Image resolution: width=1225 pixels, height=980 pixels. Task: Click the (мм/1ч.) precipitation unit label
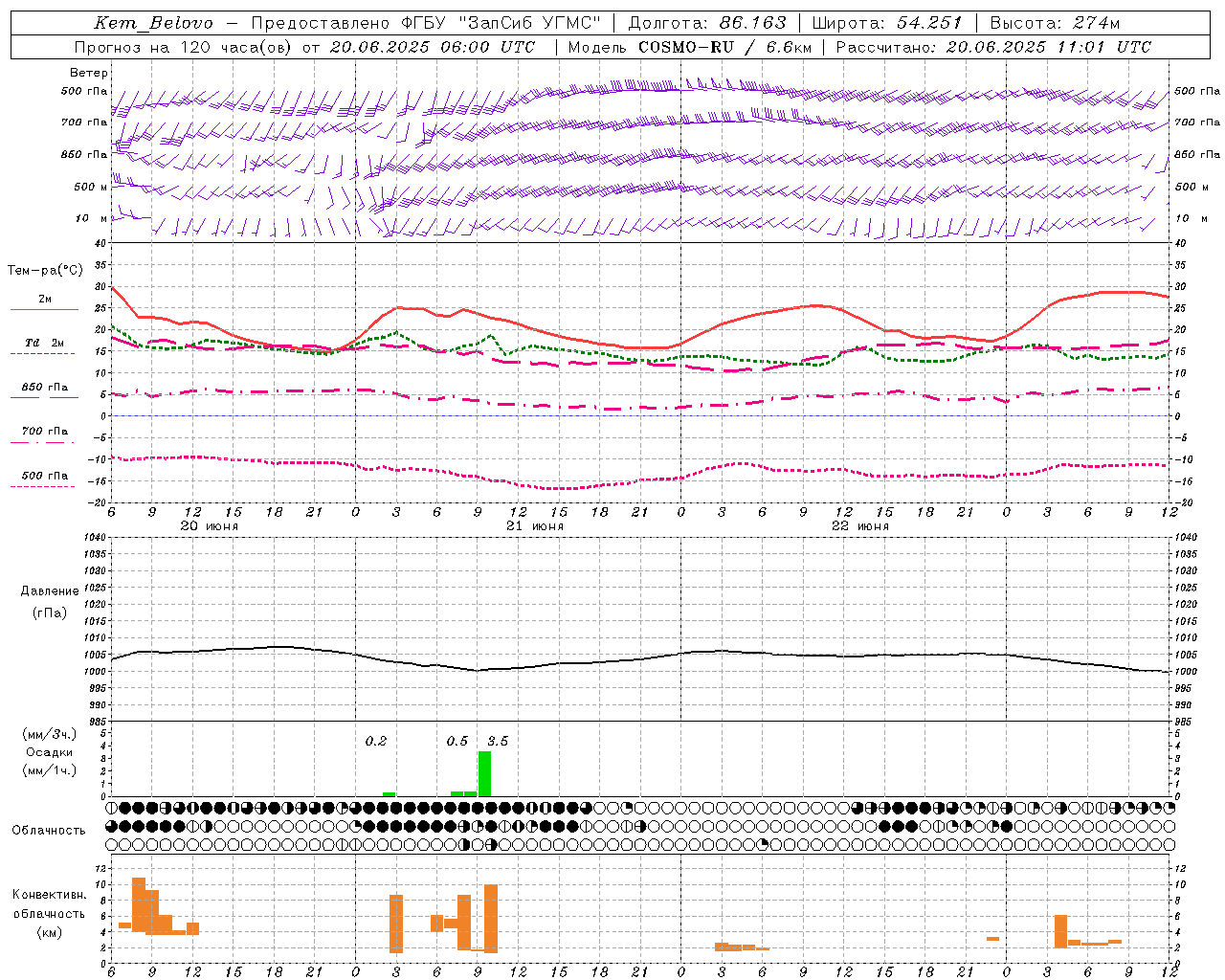50,770
